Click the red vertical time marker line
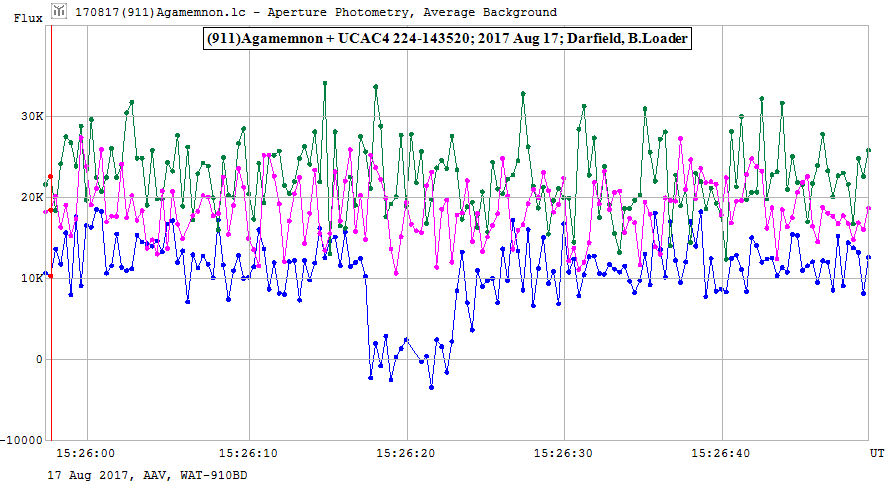 point(51,233)
